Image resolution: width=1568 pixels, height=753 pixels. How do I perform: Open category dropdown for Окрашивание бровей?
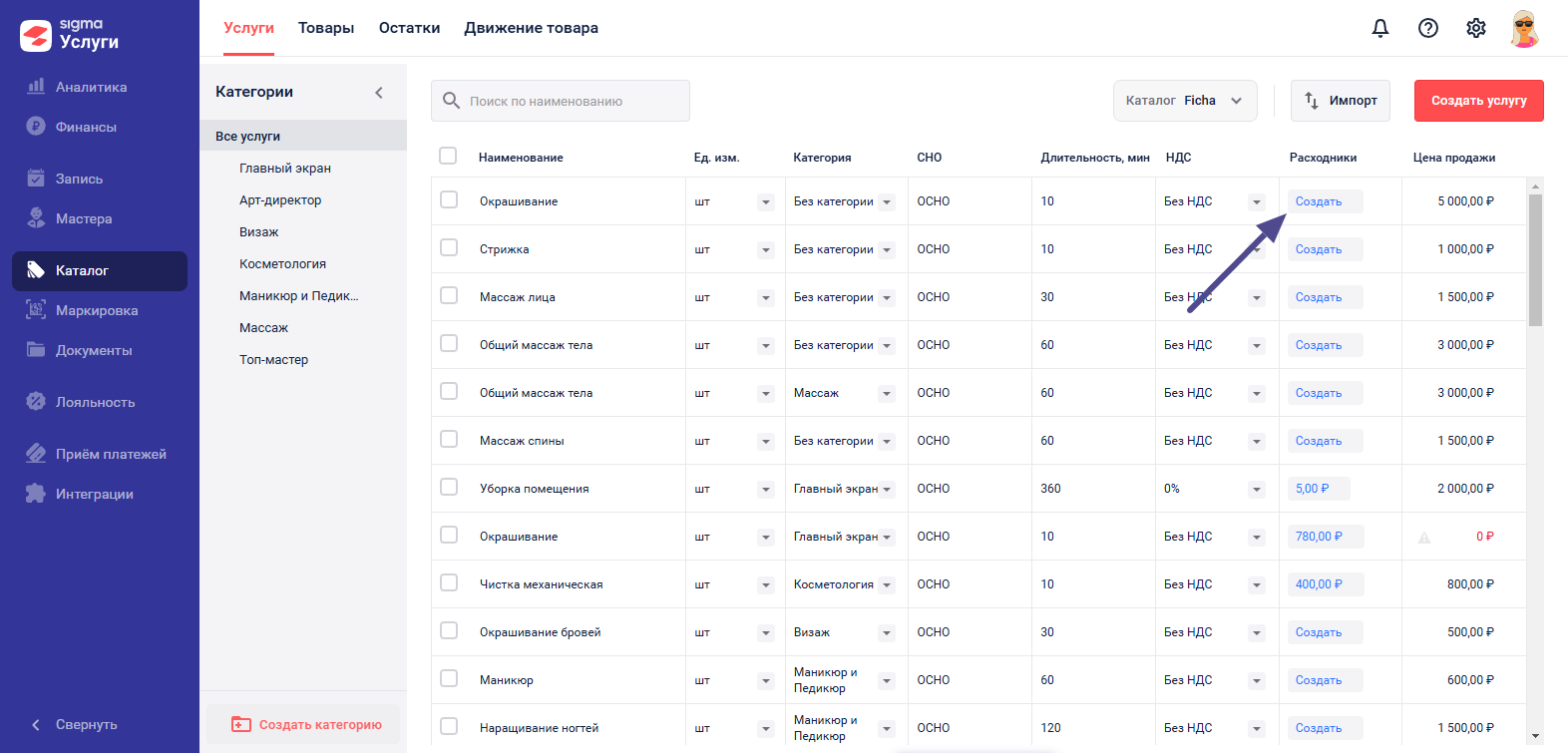click(887, 633)
